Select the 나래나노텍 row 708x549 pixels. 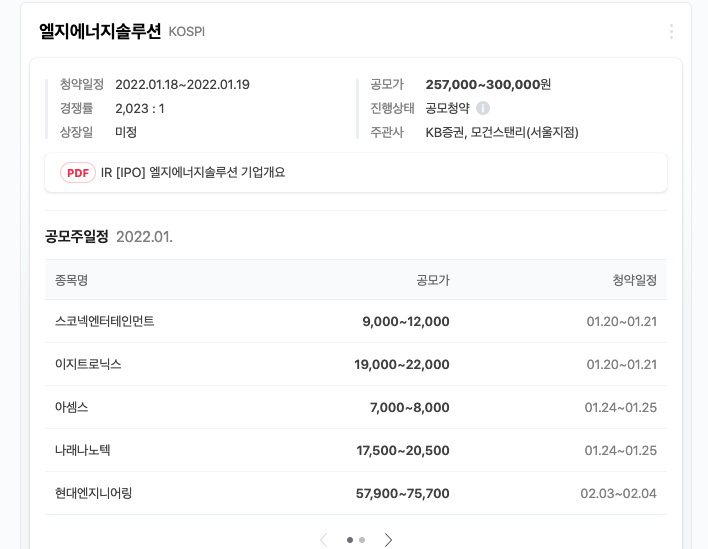click(x=356, y=450)
